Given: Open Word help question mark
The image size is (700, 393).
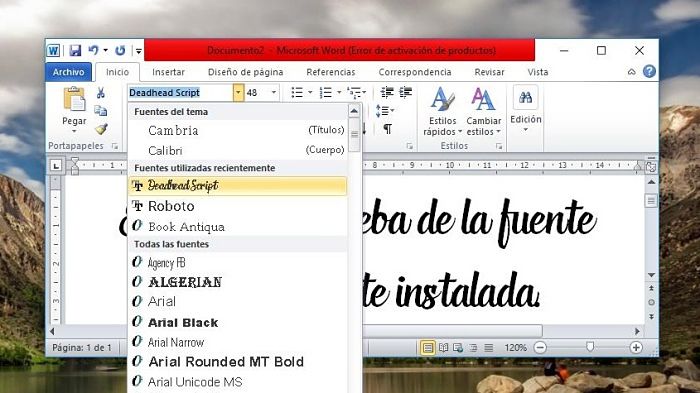Looking at the screenshot, I should [650, 71].
